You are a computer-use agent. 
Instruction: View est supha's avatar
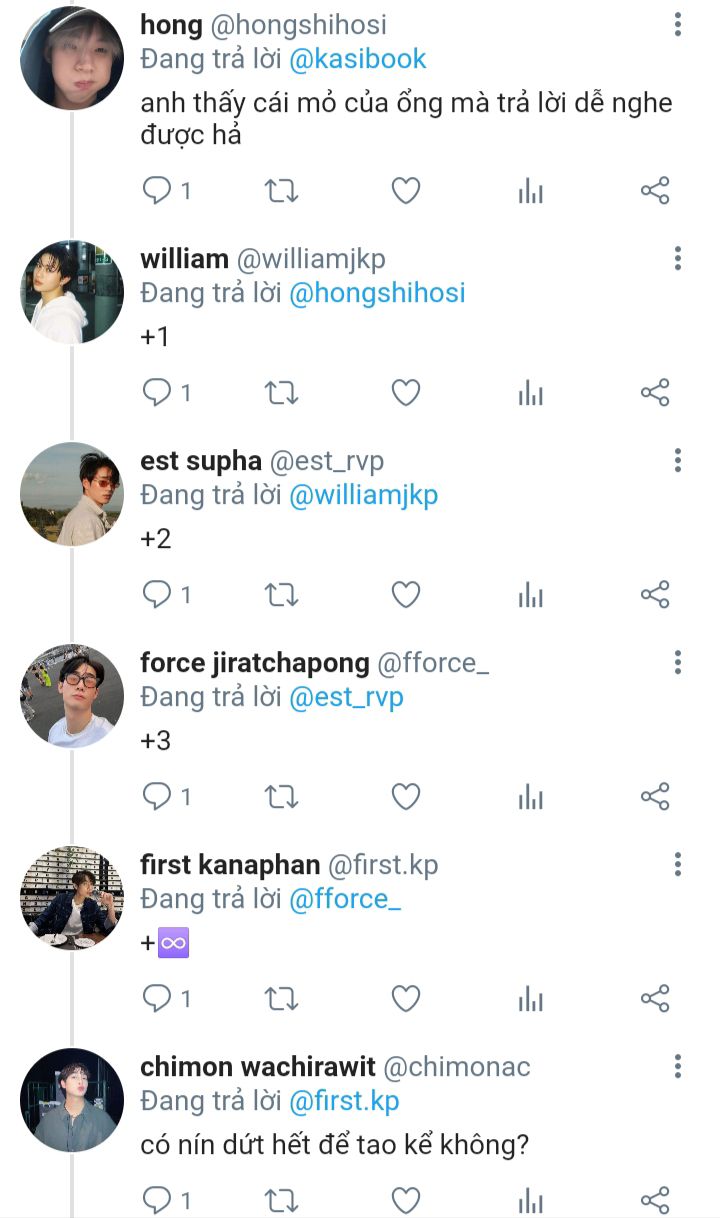(72, 494)
